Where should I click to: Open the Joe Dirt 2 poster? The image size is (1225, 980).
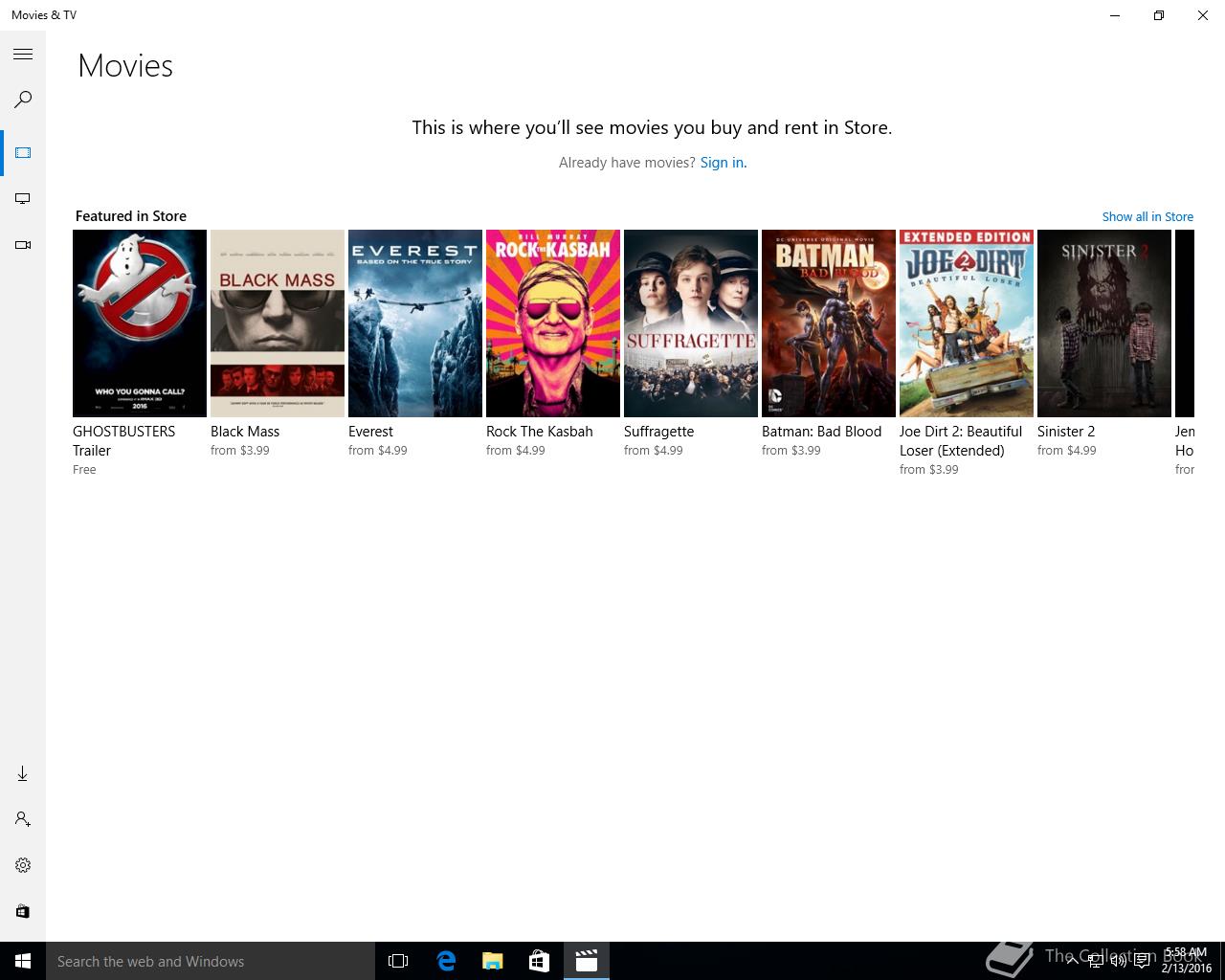coord(967,323)
